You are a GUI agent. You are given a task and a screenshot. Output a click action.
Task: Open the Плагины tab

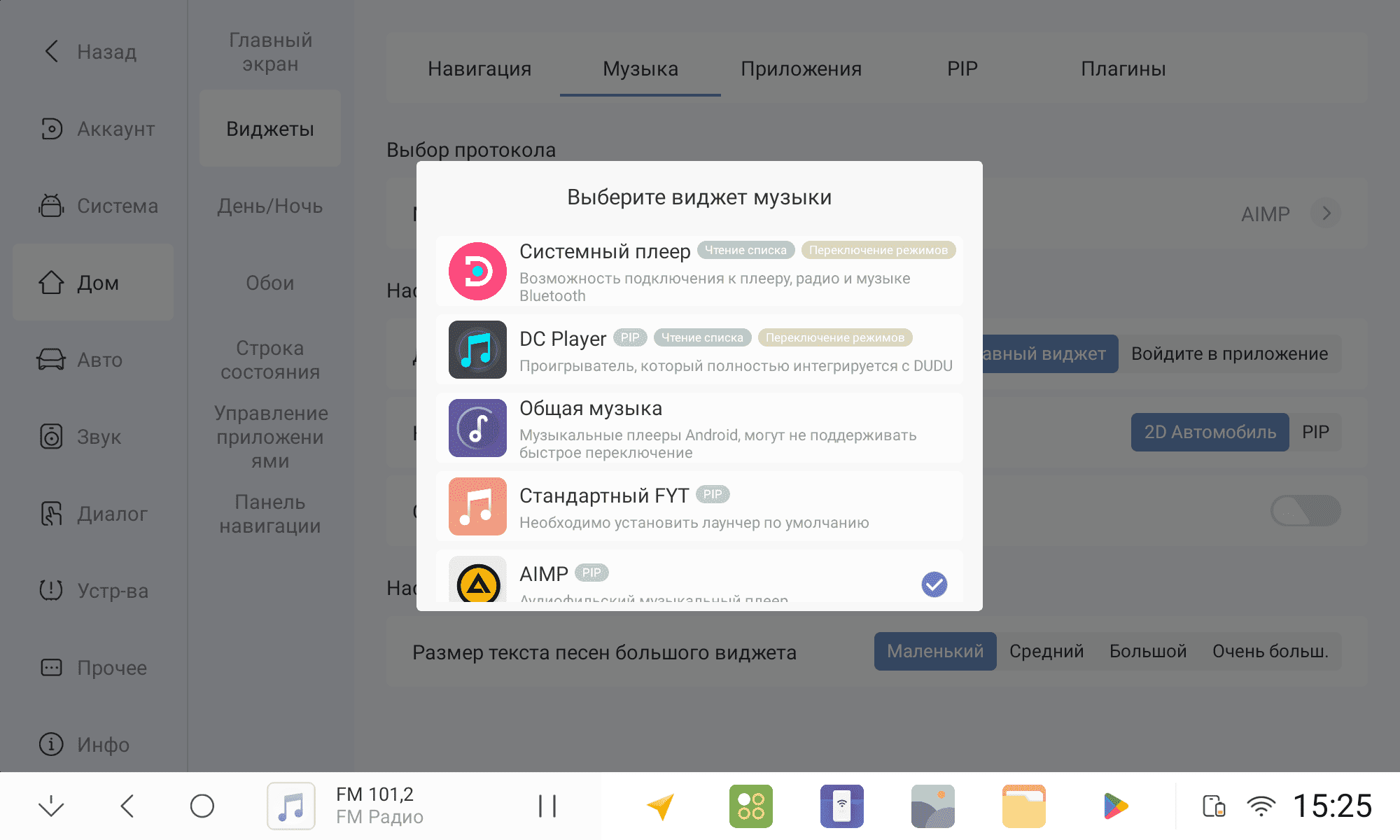pos(1123,69)
